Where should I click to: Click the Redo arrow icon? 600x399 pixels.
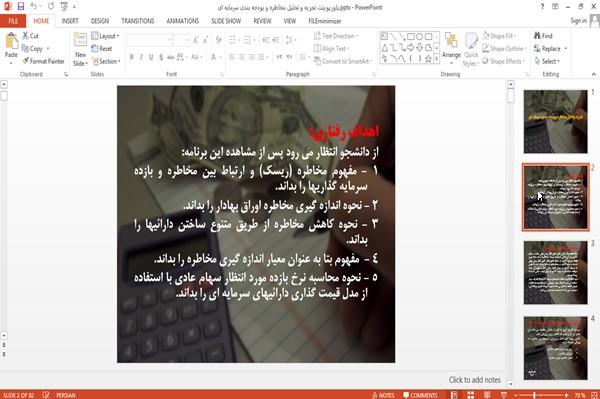(51, 7)
